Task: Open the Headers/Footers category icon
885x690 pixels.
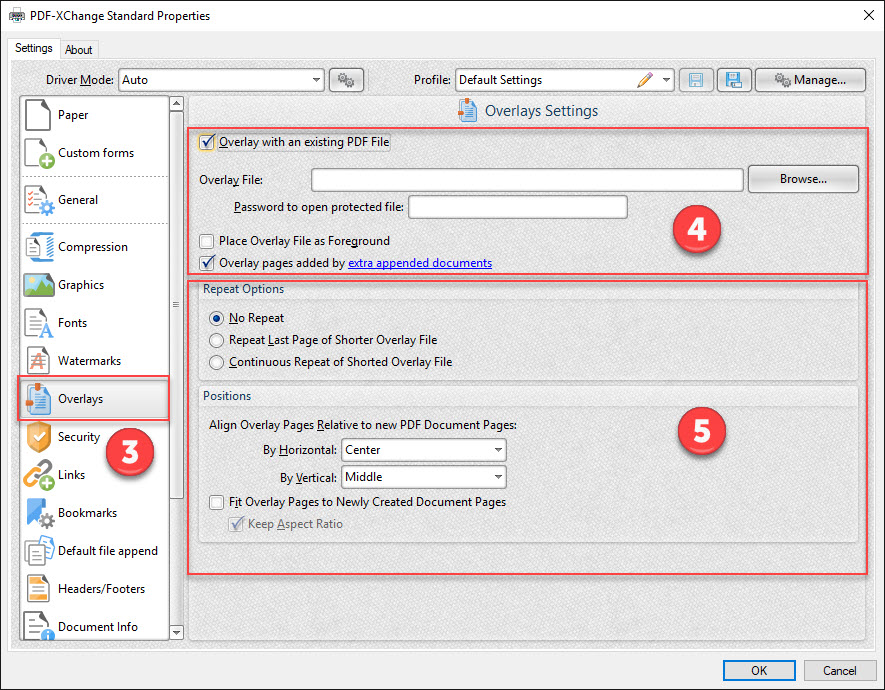Action: (x=38, y=589)
